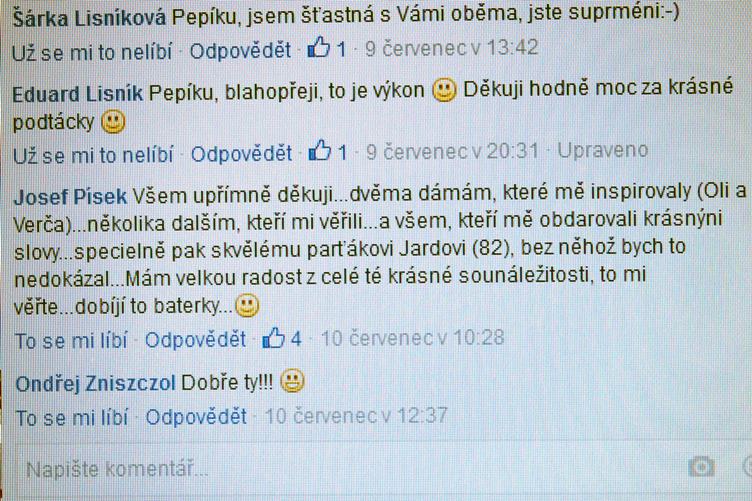Click the smiley emoji after 'Dobře ty!!!'

(292, 382)
